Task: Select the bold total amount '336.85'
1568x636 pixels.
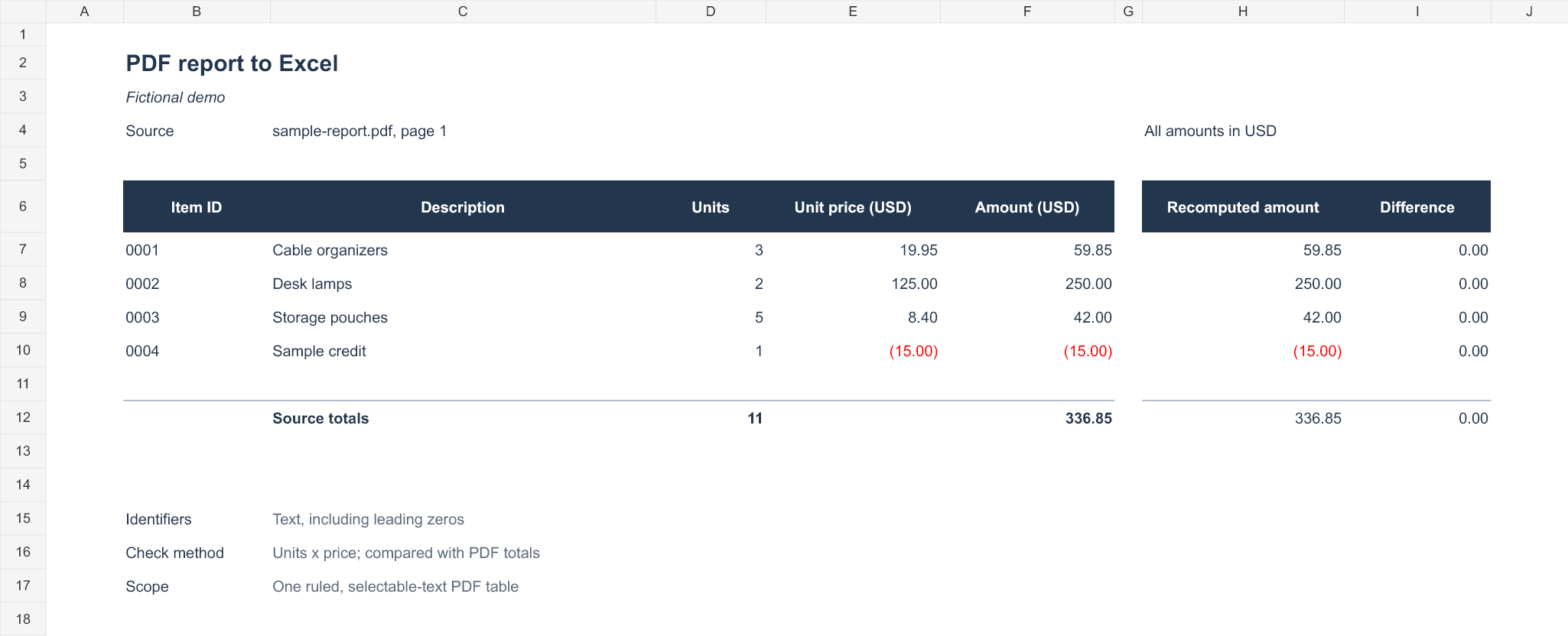Action: [1027, 418]
